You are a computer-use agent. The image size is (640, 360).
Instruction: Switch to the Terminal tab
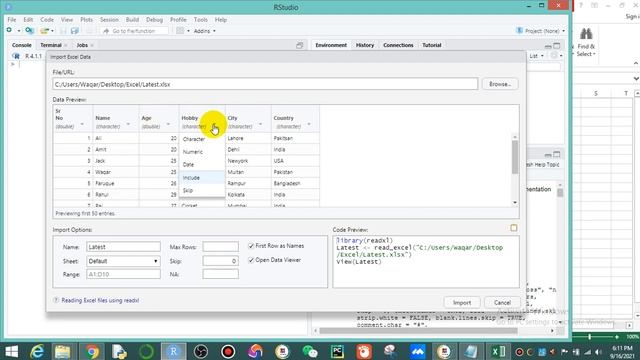[x=51, y=45]
